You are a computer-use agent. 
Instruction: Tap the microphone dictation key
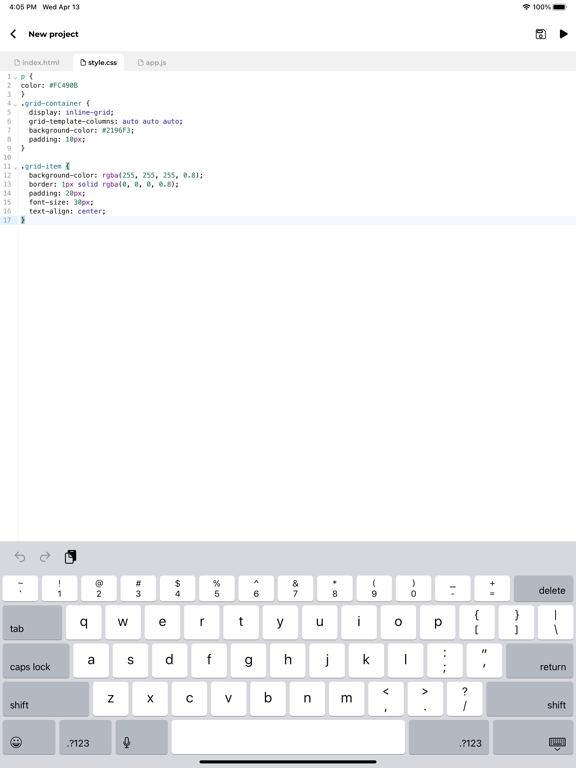click(142, 737)
